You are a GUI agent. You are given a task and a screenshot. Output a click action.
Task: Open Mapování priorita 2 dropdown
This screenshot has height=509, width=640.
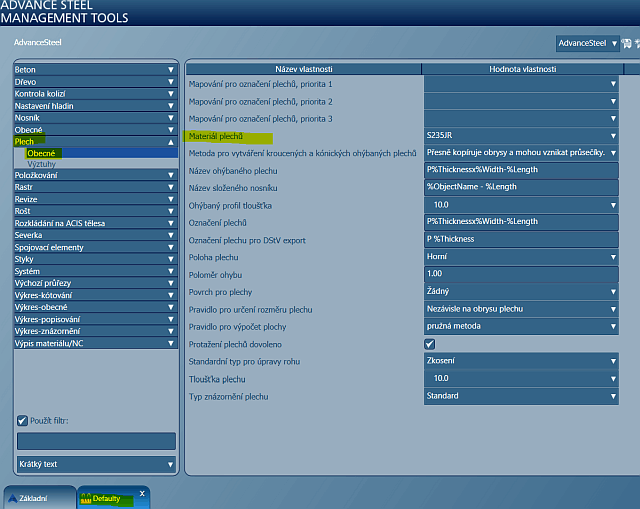point(521,101)
